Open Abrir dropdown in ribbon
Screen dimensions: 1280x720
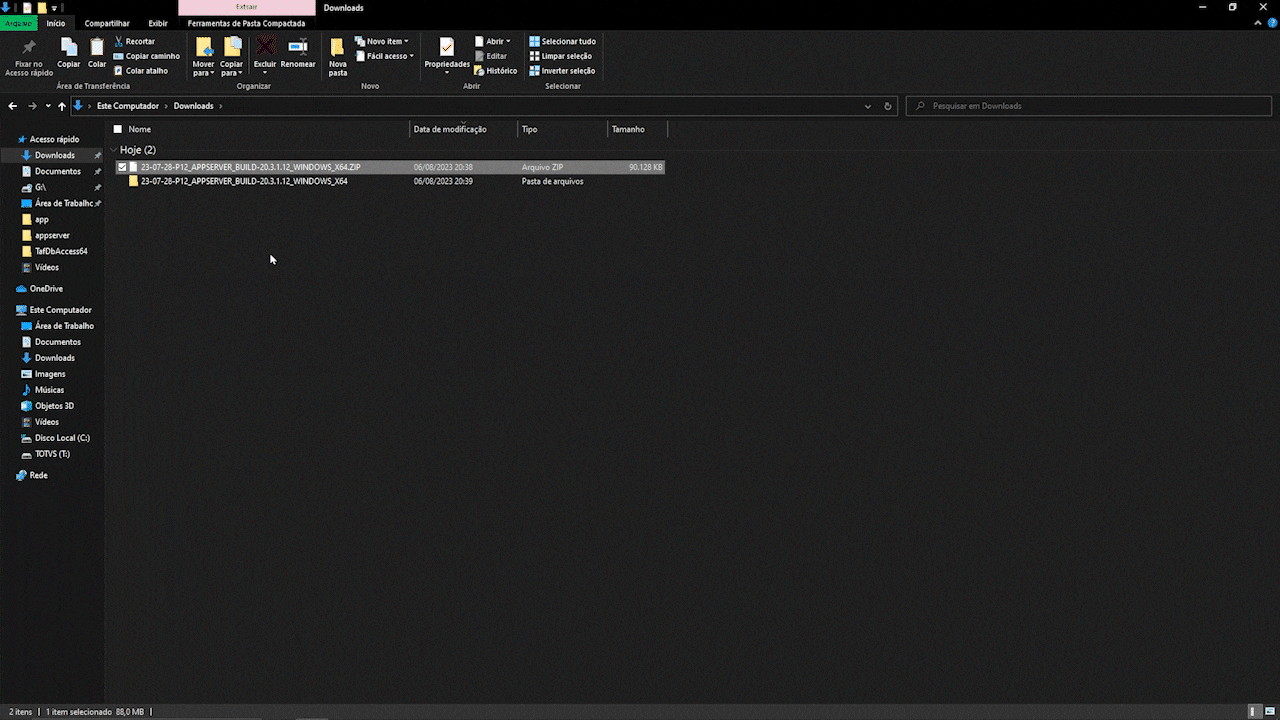493,42
